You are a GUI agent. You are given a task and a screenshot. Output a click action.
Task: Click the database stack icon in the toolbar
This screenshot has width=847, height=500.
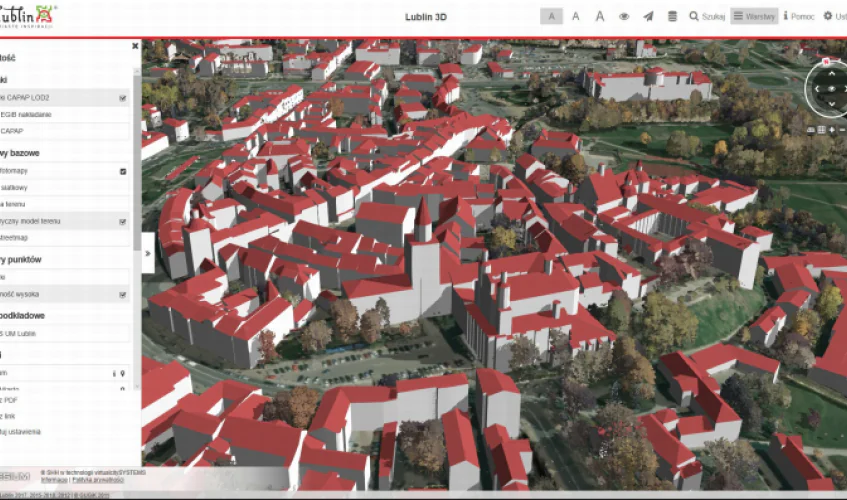pos(673,17)
